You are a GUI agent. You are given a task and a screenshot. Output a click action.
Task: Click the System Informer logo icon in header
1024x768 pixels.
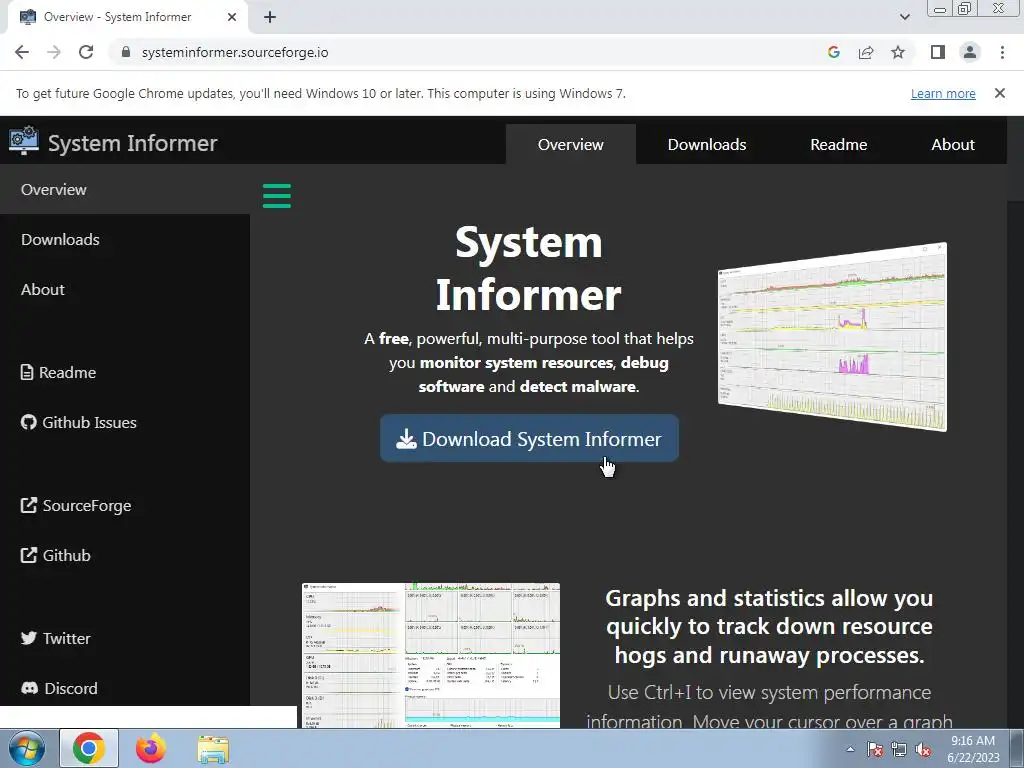pyautogui.click(x=24, y=140)
